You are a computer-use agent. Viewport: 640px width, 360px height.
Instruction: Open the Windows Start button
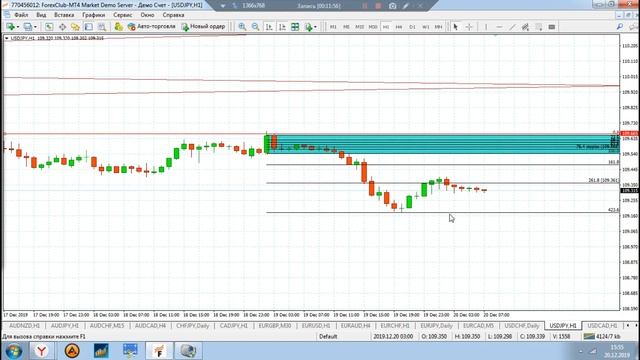point(14,351)
